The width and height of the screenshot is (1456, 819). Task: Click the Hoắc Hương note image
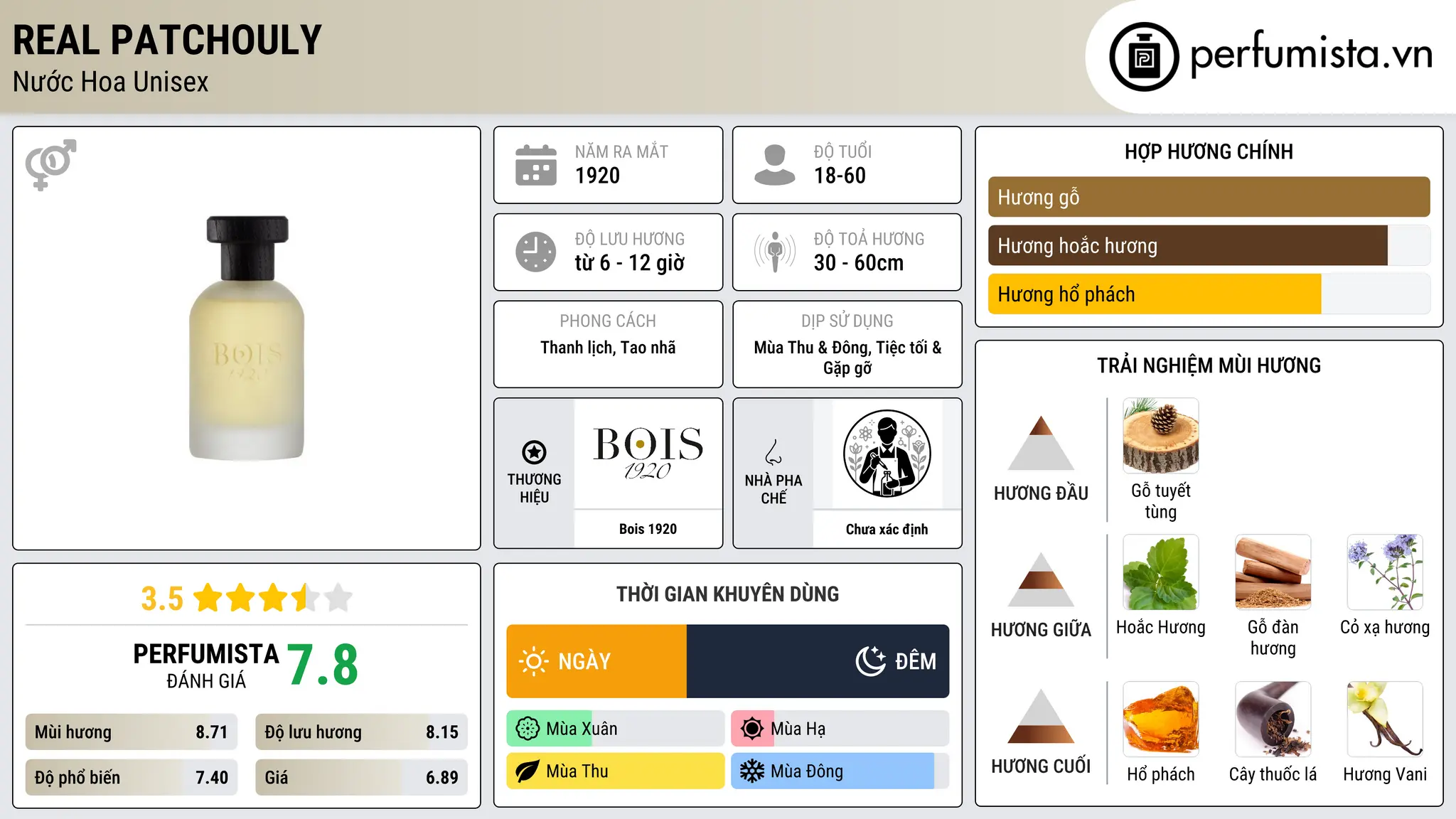1161,572
